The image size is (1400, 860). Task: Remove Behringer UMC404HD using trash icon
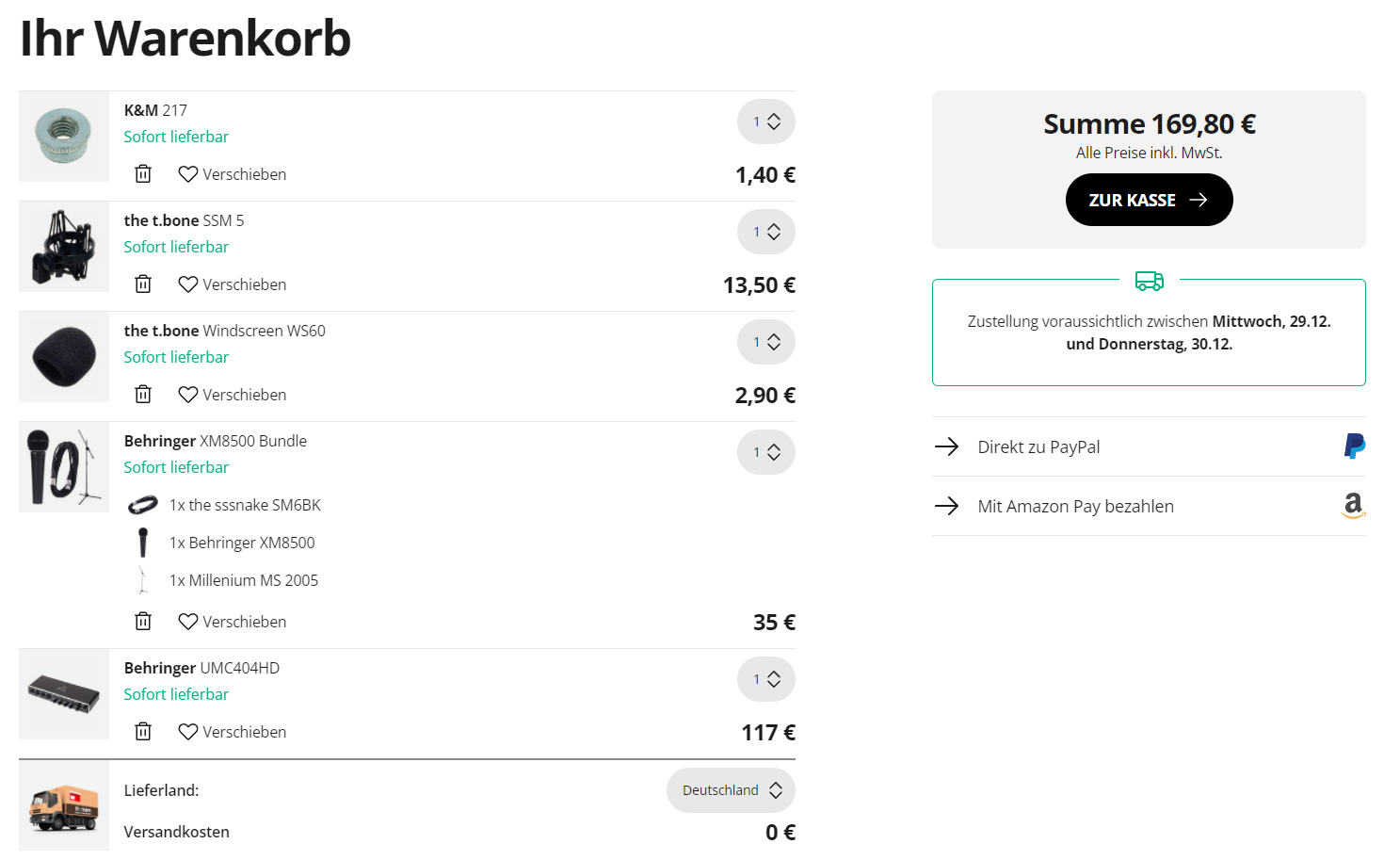click(x=143, y=732)
